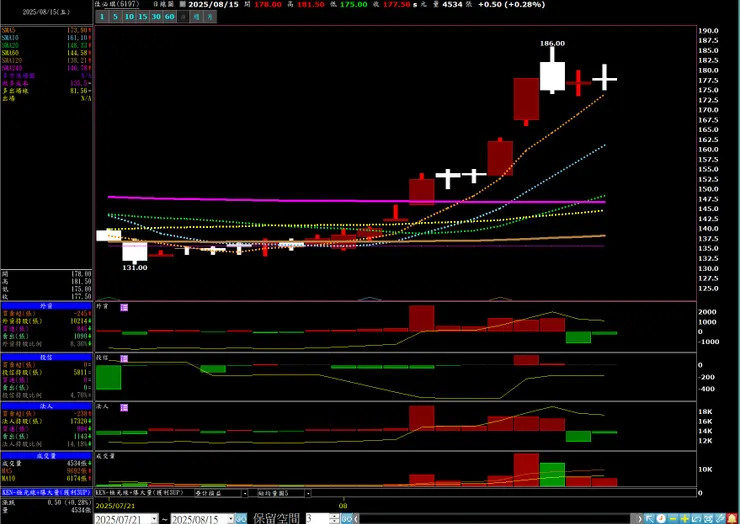Click the green volume bar

(x=552, y=475)
